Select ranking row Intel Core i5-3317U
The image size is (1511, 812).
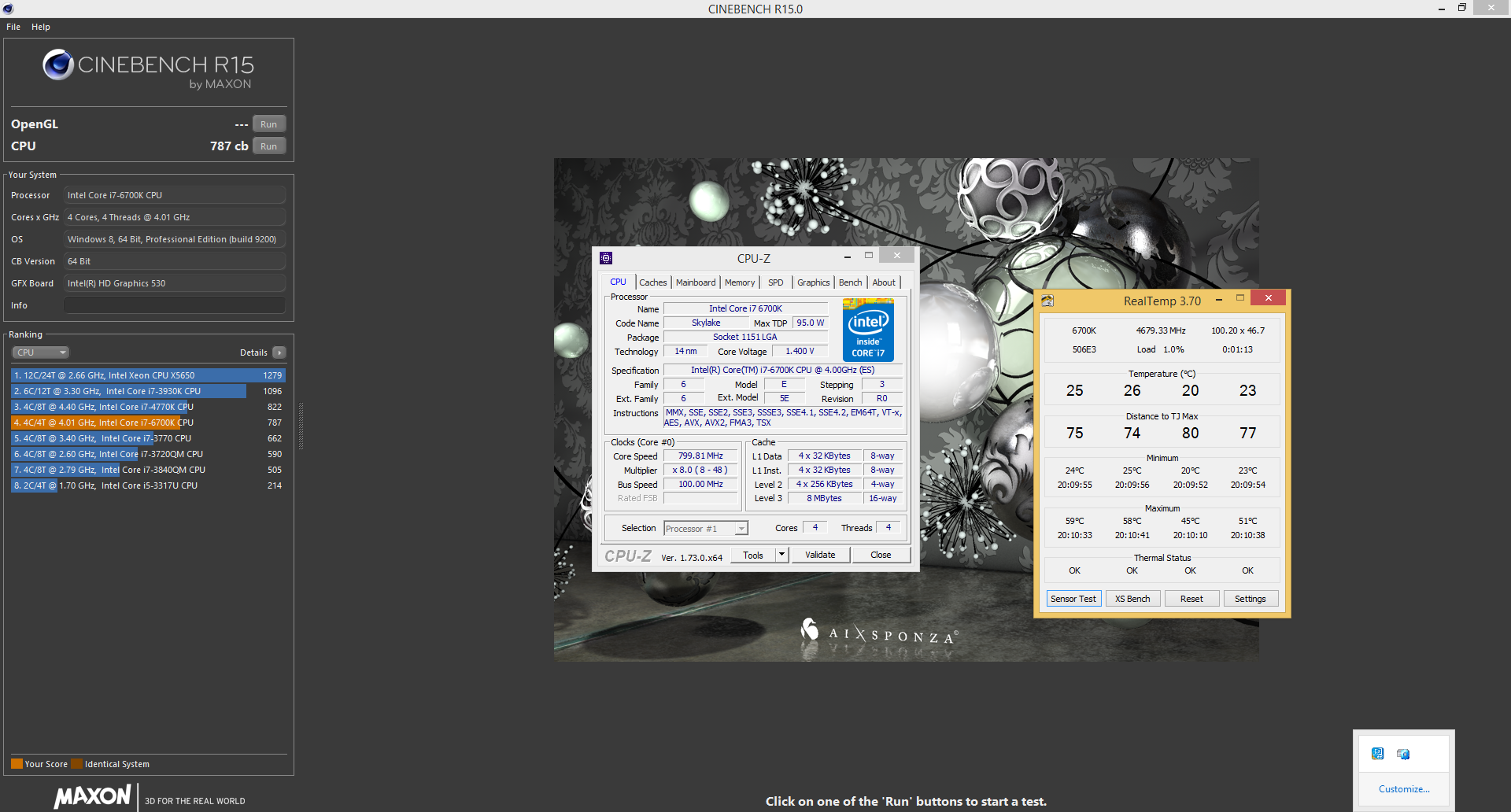pyautogui.click(x=148, y=485)
